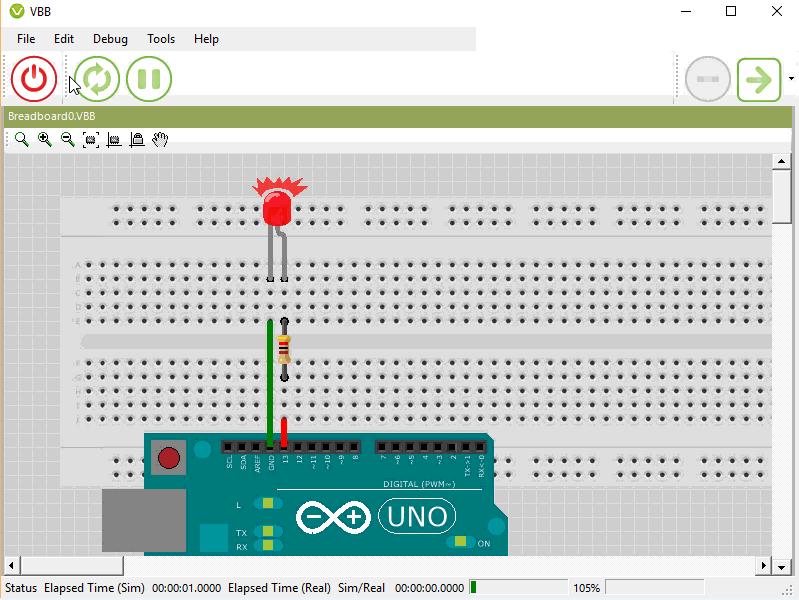Click the vertical scrollbar thumb

781,197
